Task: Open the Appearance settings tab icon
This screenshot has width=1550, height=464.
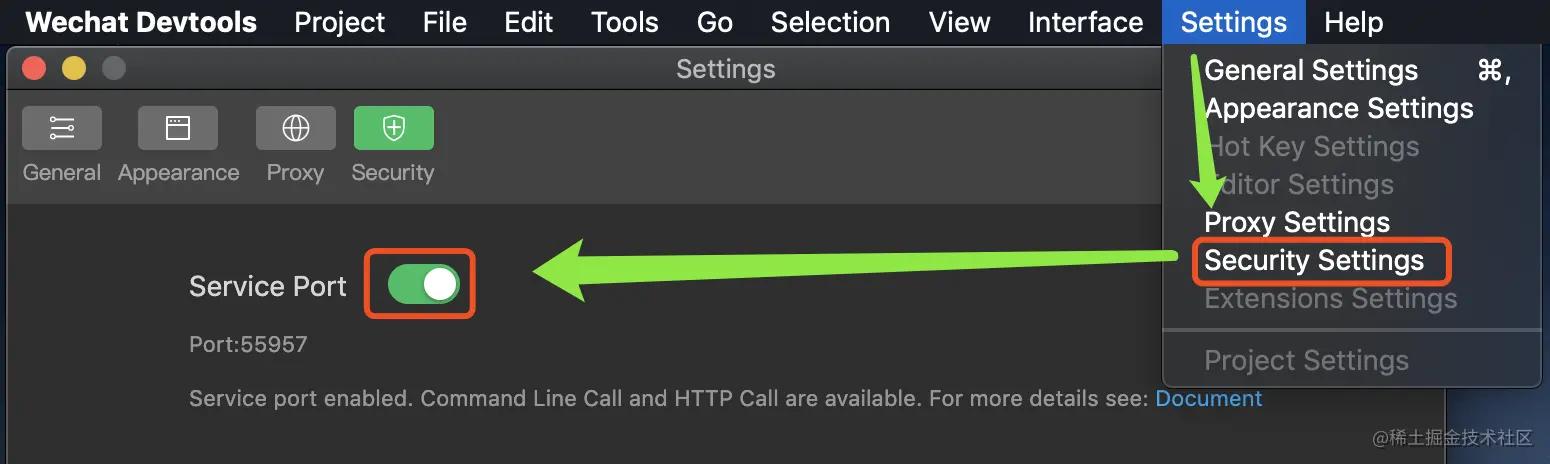Action: pos(178,128)
